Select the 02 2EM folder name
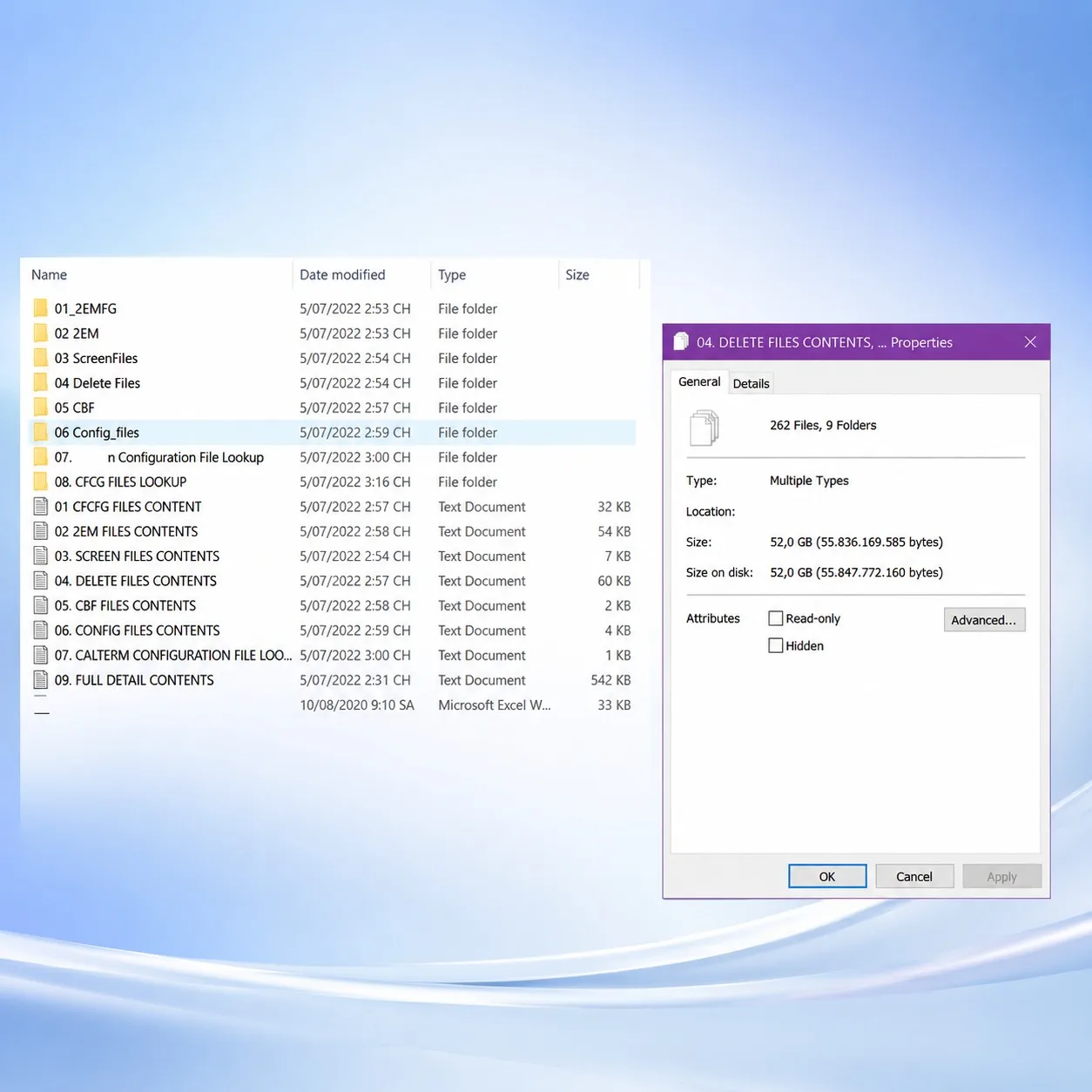Screen dimensions: 1092x1092 coord(77,333)
